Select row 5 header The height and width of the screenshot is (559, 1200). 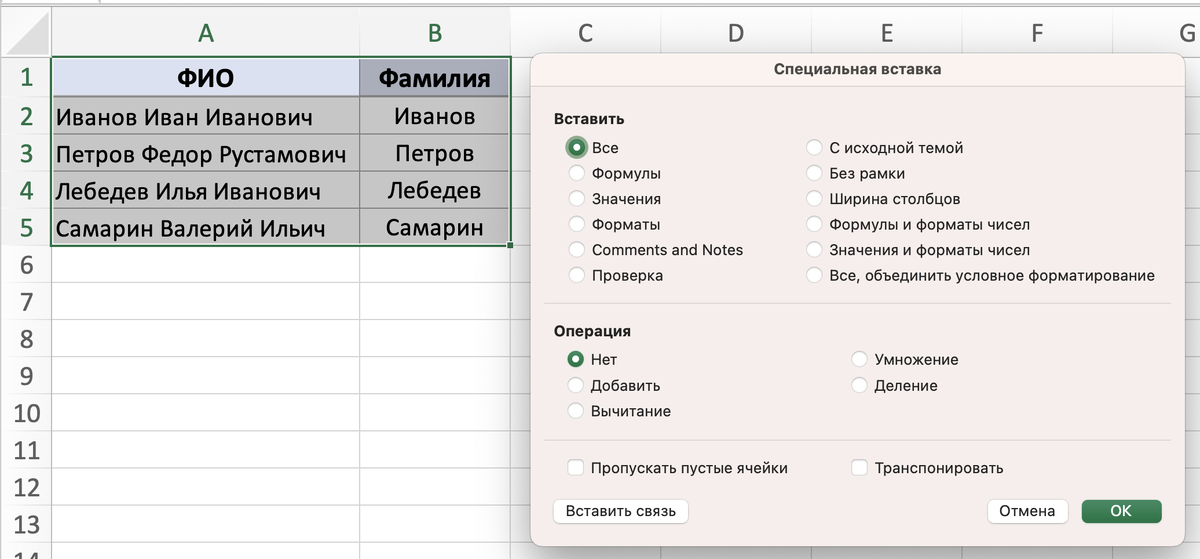26,228
